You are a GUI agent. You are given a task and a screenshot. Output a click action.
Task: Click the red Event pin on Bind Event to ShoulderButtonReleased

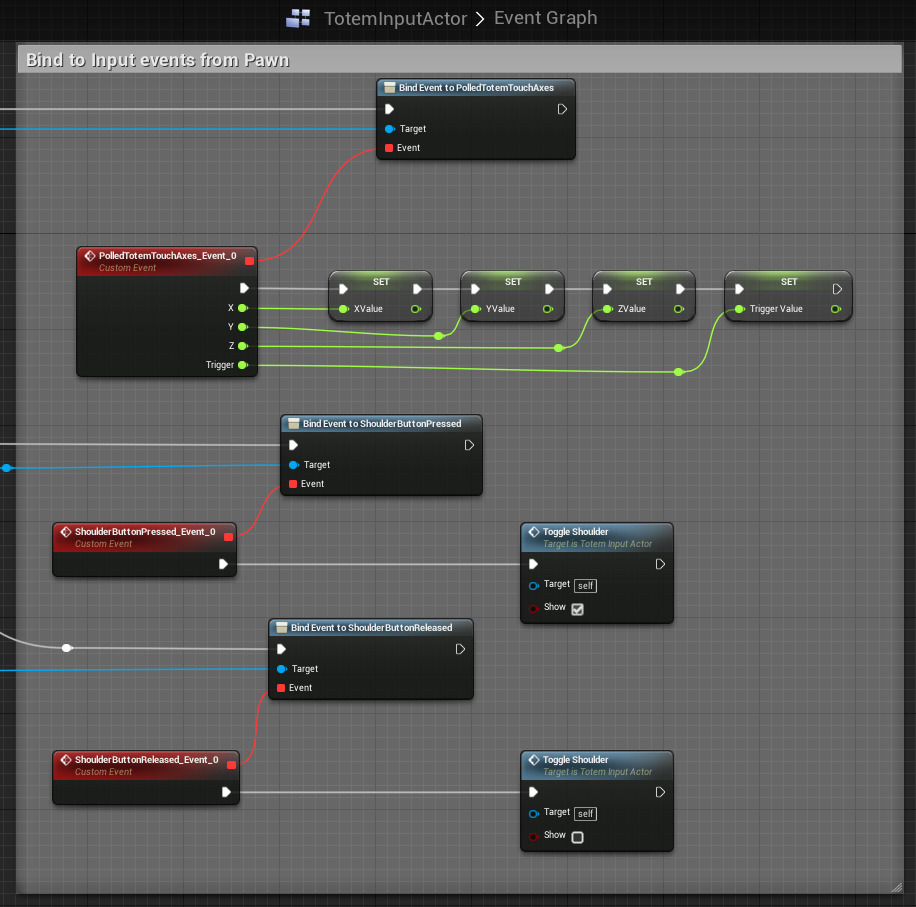[x=281, y=688]
